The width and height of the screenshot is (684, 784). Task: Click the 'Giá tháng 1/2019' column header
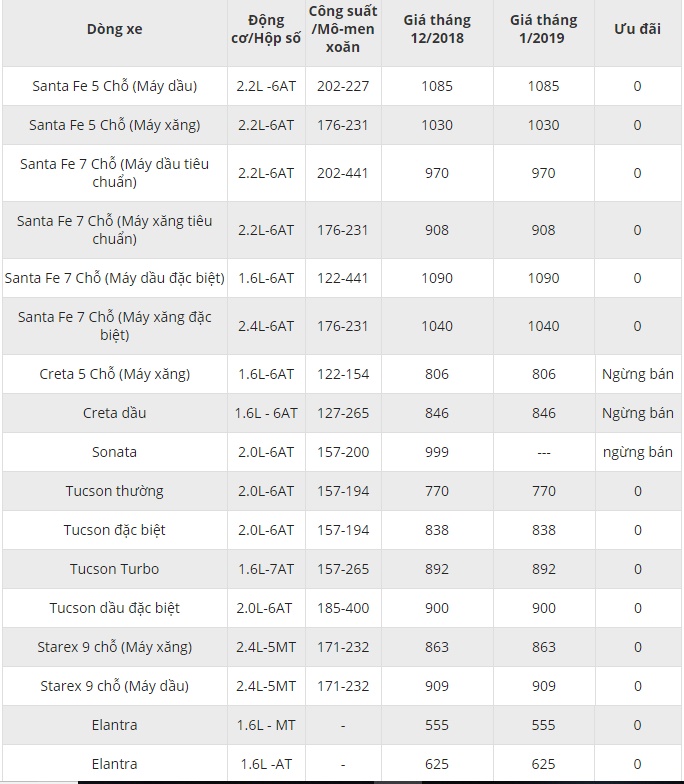pyautogui.click(x=543, y=29)
